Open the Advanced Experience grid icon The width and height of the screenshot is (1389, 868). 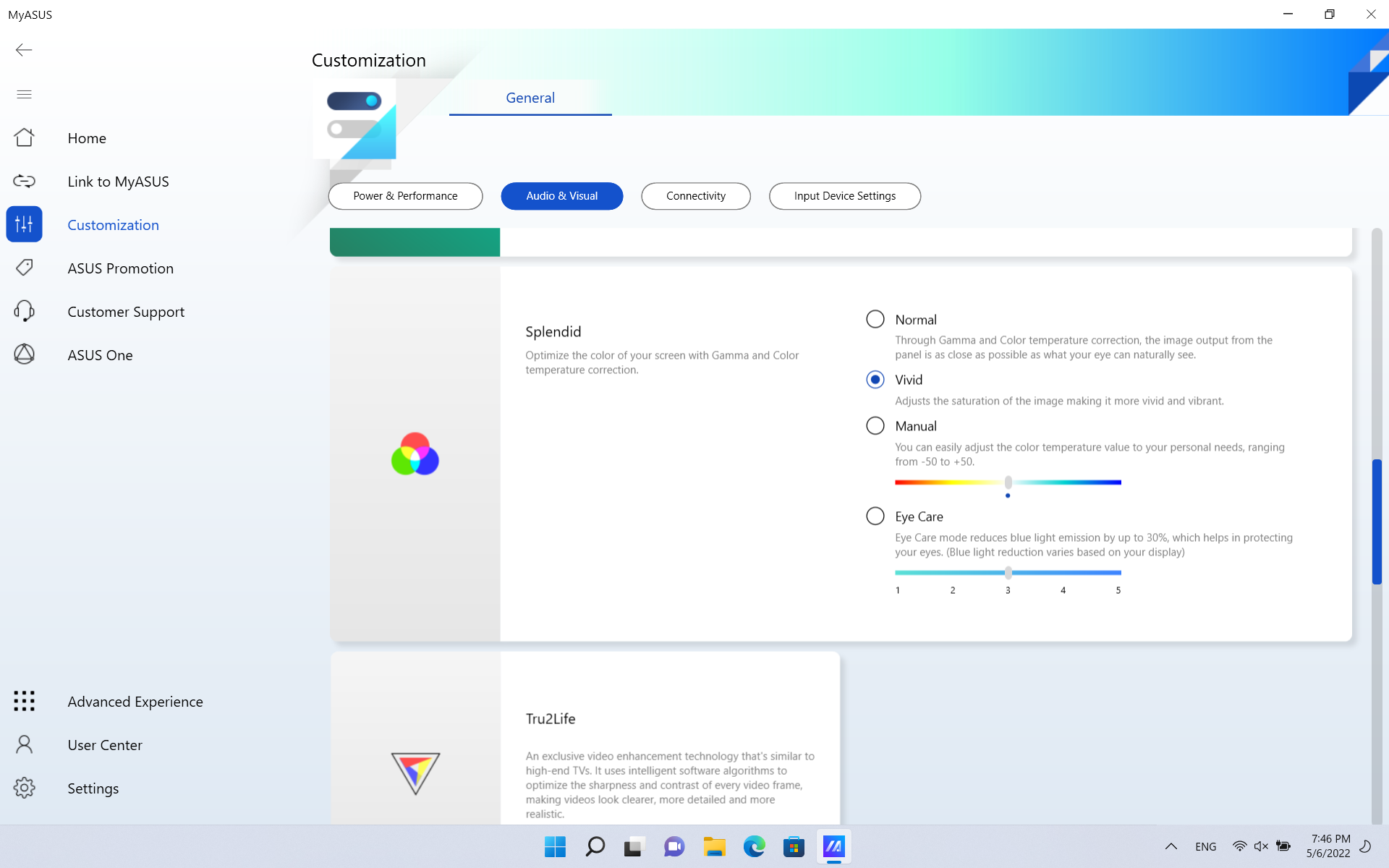click(24, 701)
